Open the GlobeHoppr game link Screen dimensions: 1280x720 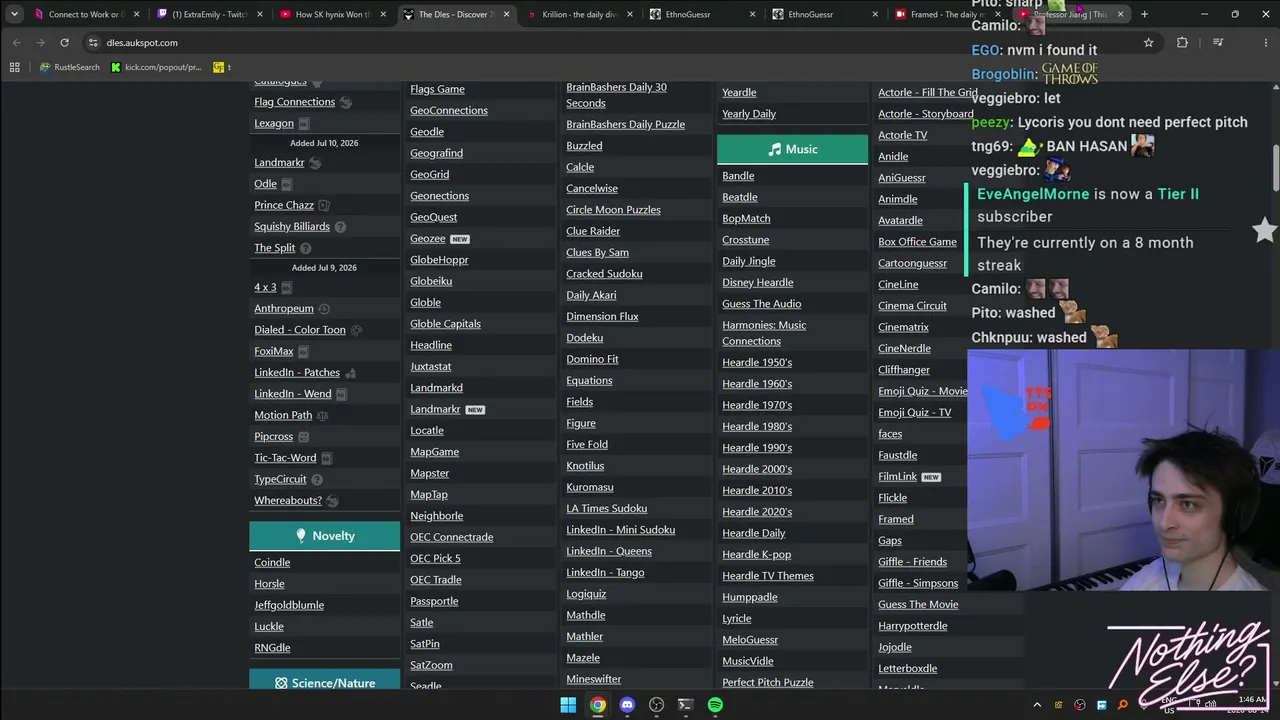click(439, 260)
